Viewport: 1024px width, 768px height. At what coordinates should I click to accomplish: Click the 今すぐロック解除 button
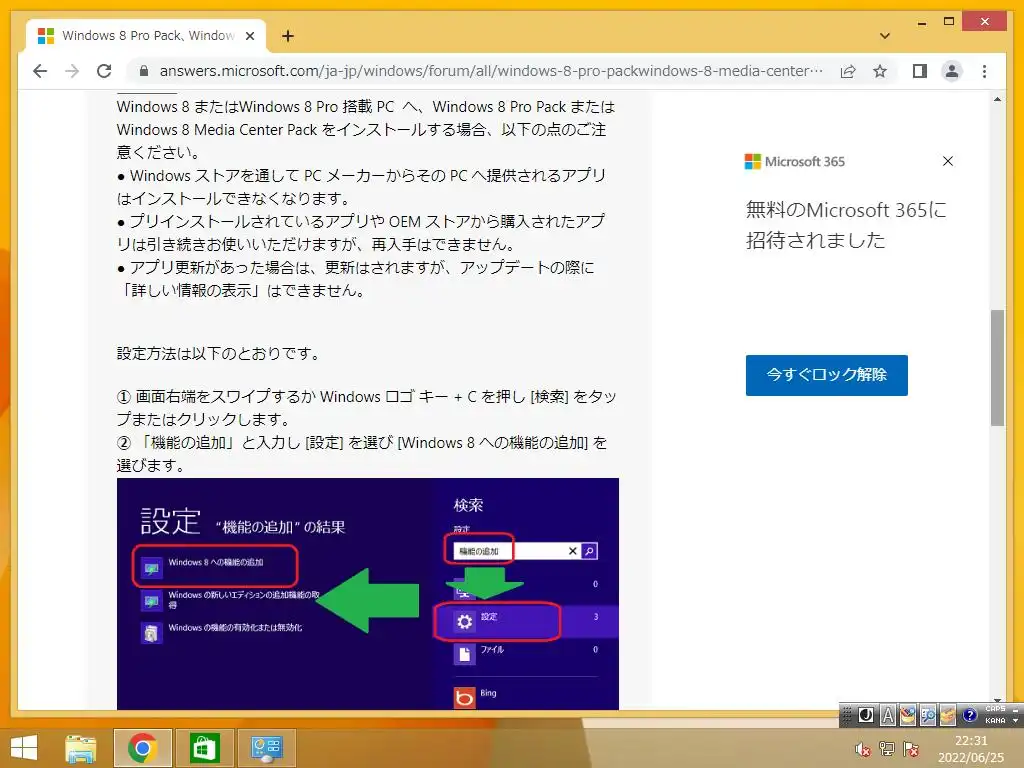[826, 375]
